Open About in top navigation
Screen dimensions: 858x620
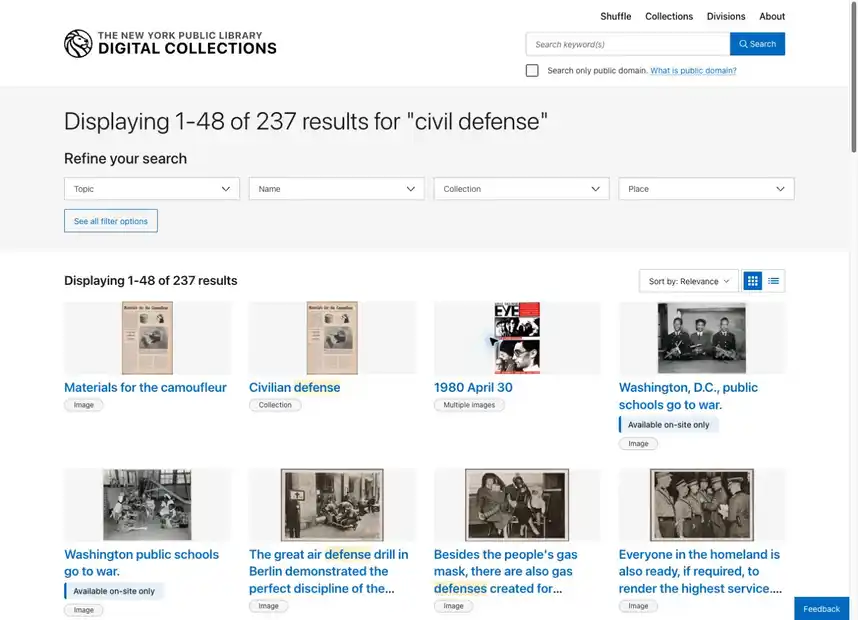[772, 16]
